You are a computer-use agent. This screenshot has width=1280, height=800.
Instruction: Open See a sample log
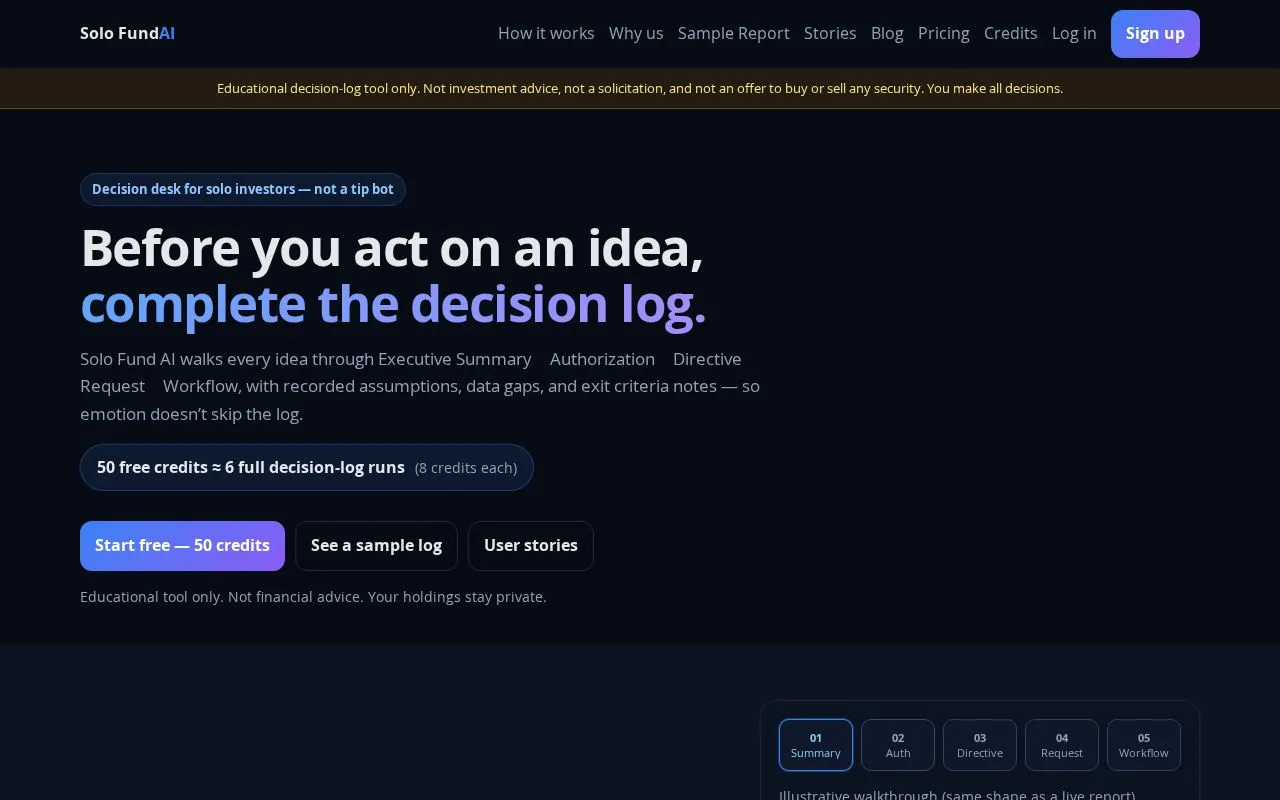[376, 546]
